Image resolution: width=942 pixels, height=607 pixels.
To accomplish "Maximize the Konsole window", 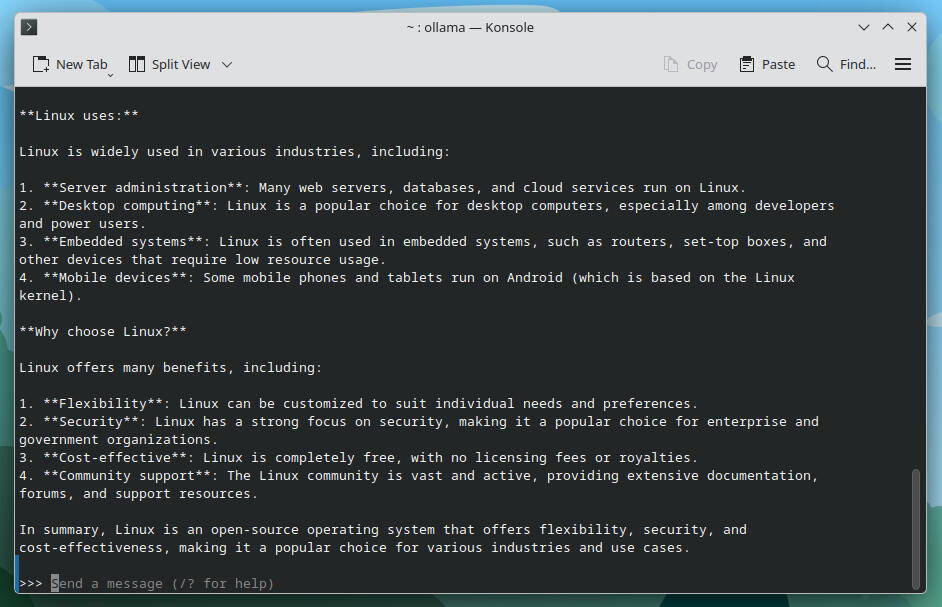I will pyautogui.click(x=887, y=27).
